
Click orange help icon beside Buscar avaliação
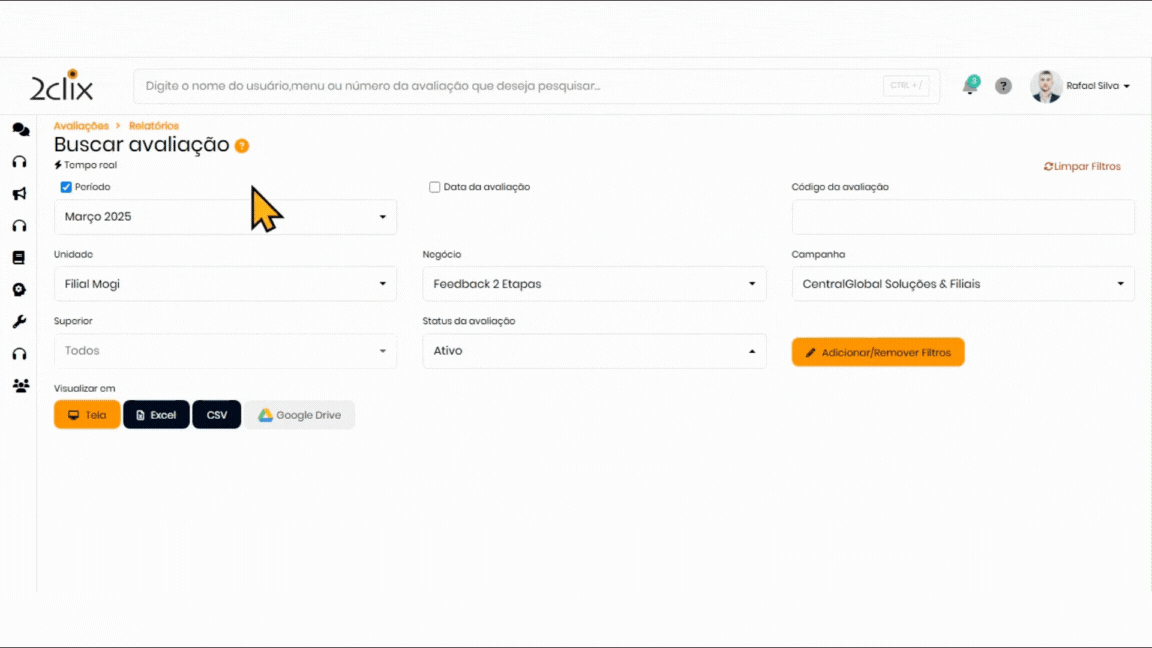[242, 146]
